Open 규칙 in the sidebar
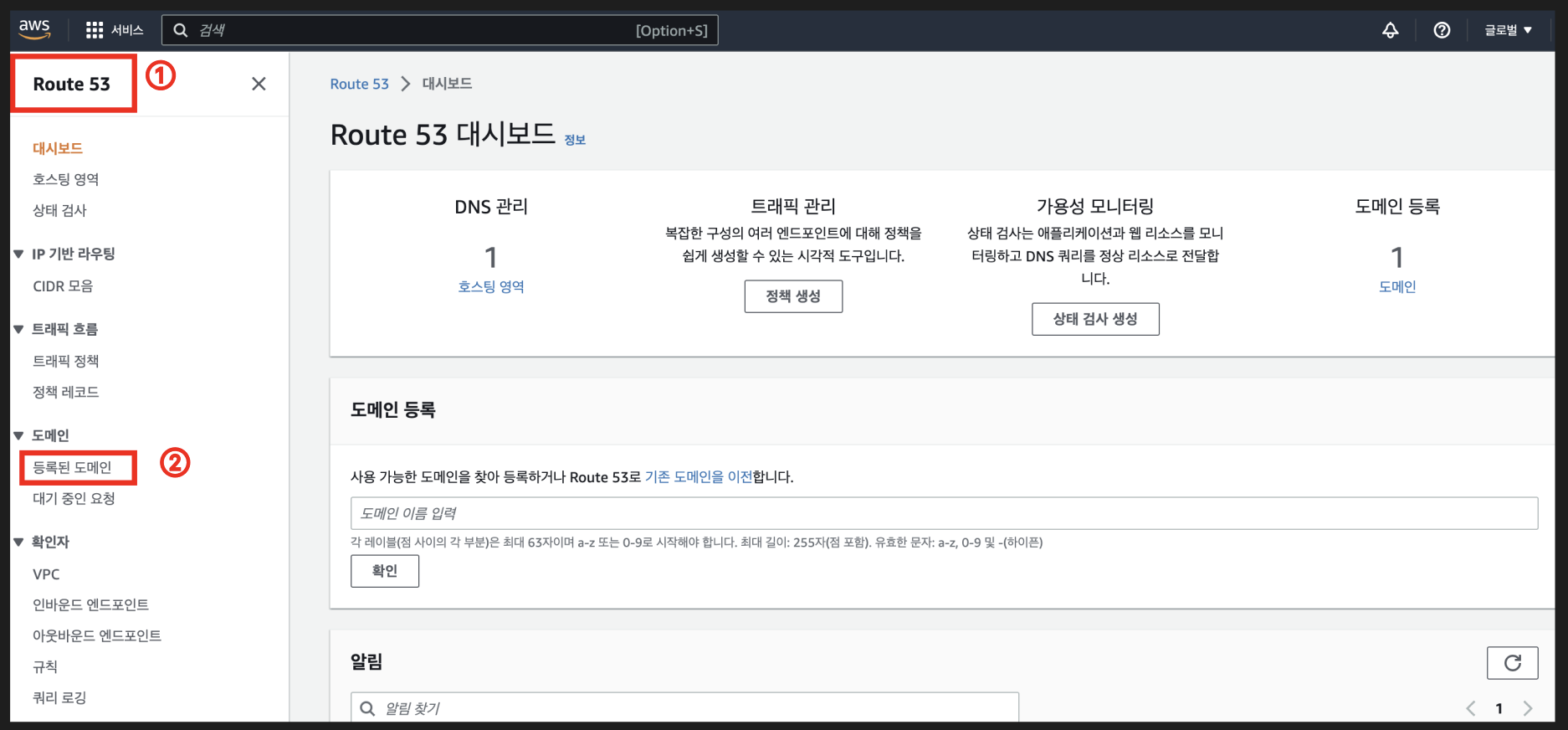Viewport: 1568px width, 730px height. [45, 666]
